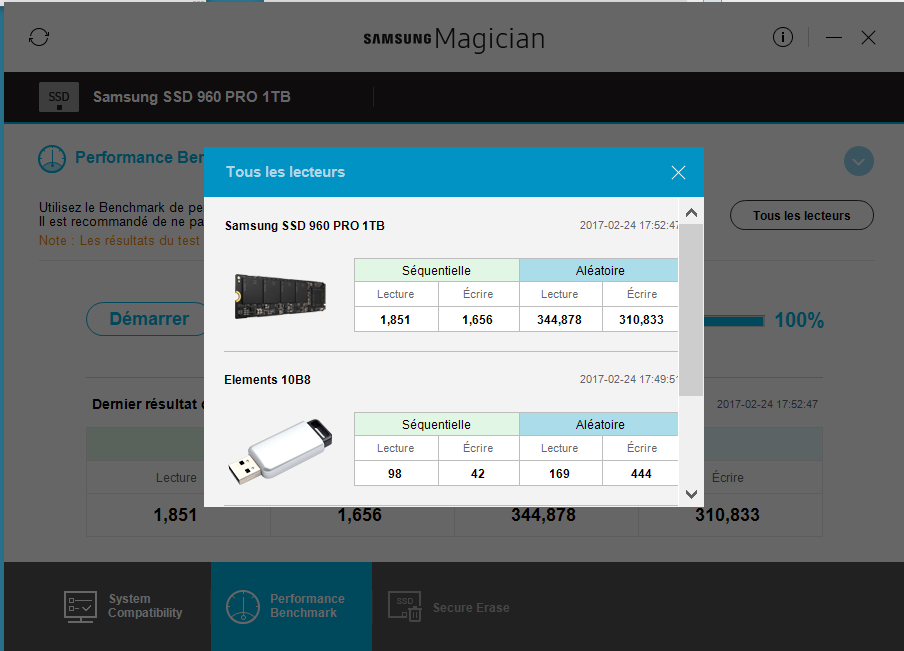Click Séquentielle header in Samsung SSD table
The image size is (904, 651).
(436, 270)
